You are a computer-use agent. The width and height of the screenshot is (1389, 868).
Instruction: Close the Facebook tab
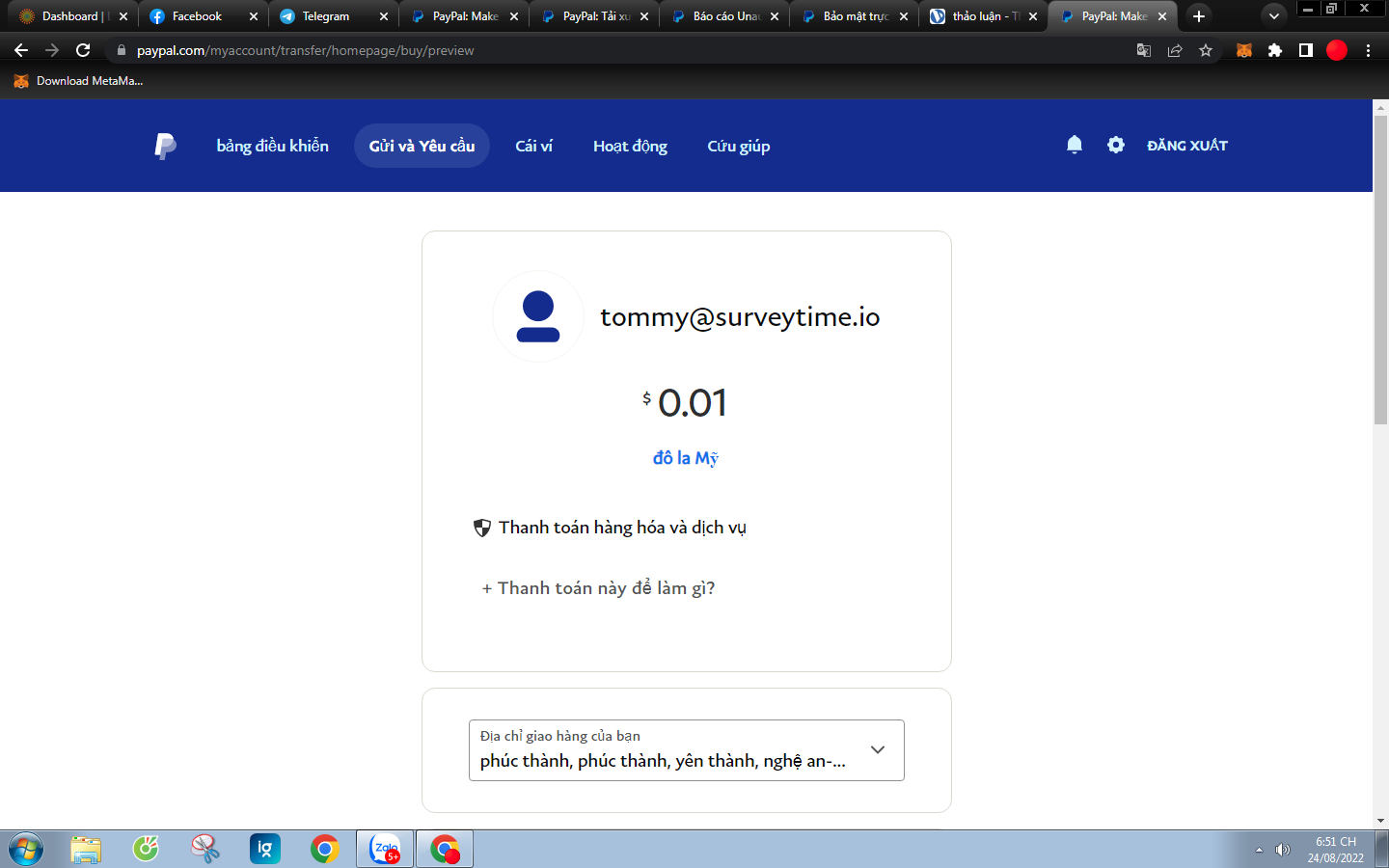tap(254, 16)
